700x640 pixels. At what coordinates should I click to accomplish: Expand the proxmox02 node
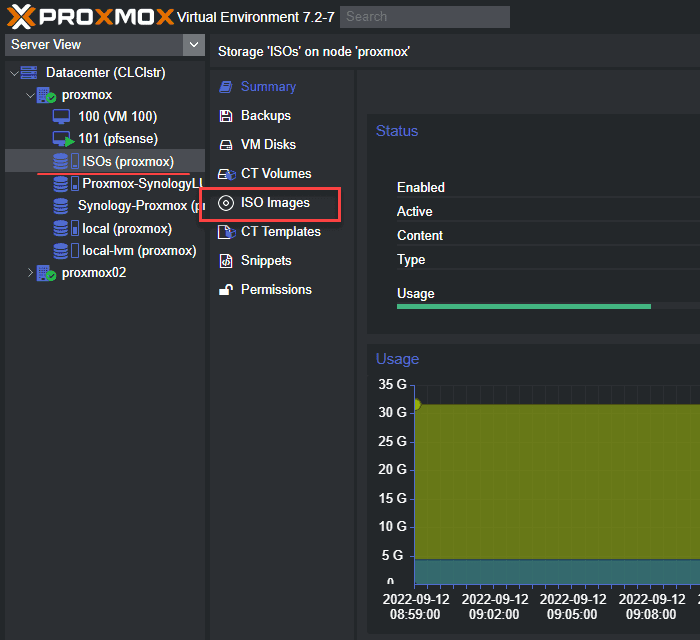tap(30, 273)
